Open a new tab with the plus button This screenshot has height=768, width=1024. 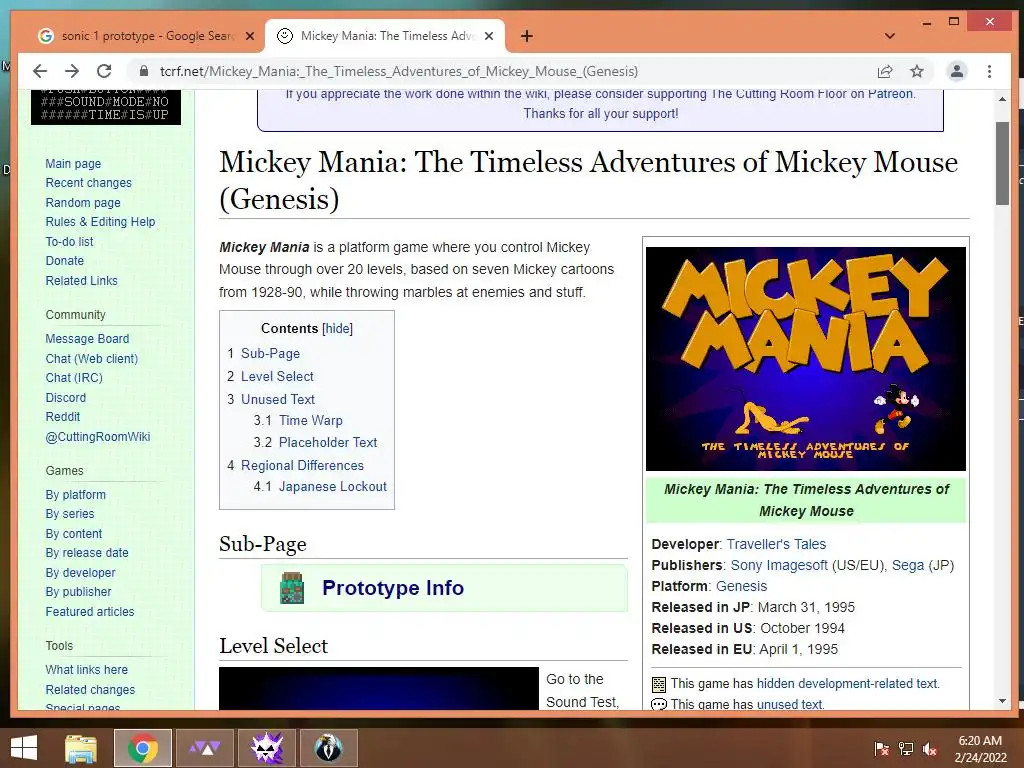(527, 36)
